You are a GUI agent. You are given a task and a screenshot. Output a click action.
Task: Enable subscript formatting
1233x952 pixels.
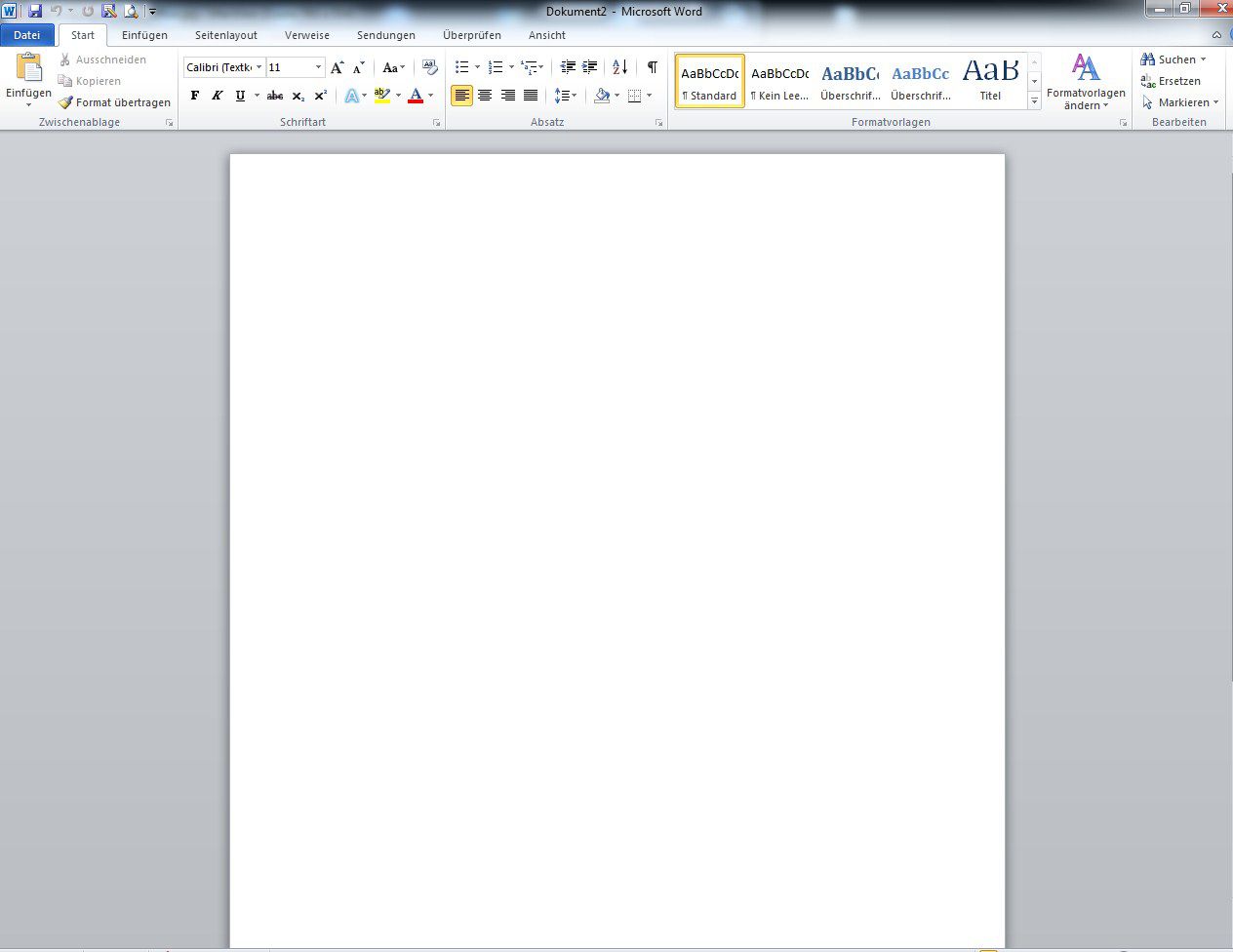click(298, 95)
